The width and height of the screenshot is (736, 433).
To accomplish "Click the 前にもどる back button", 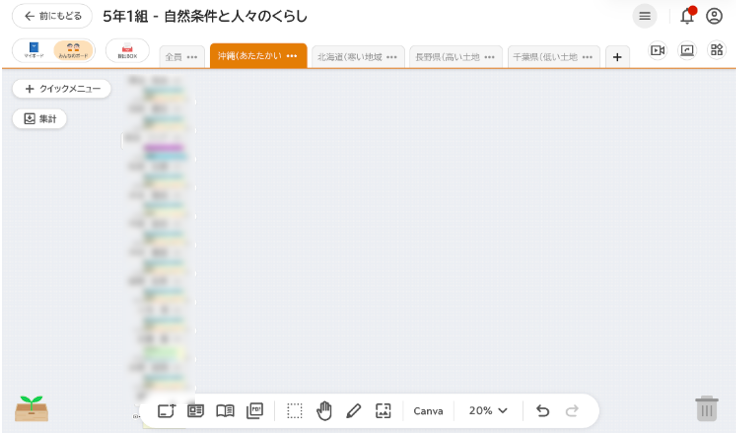I will click(52, 16).
